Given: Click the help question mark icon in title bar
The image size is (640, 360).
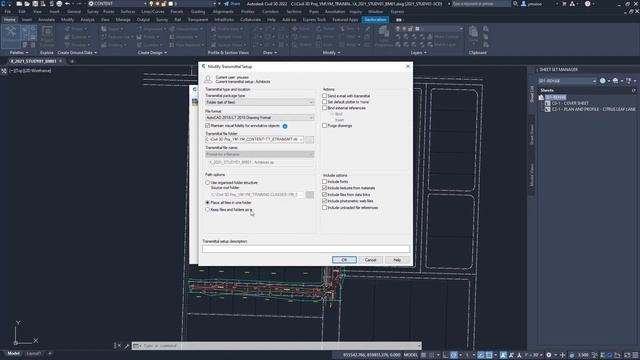Looking at the screenshot, I should (587, 4).
